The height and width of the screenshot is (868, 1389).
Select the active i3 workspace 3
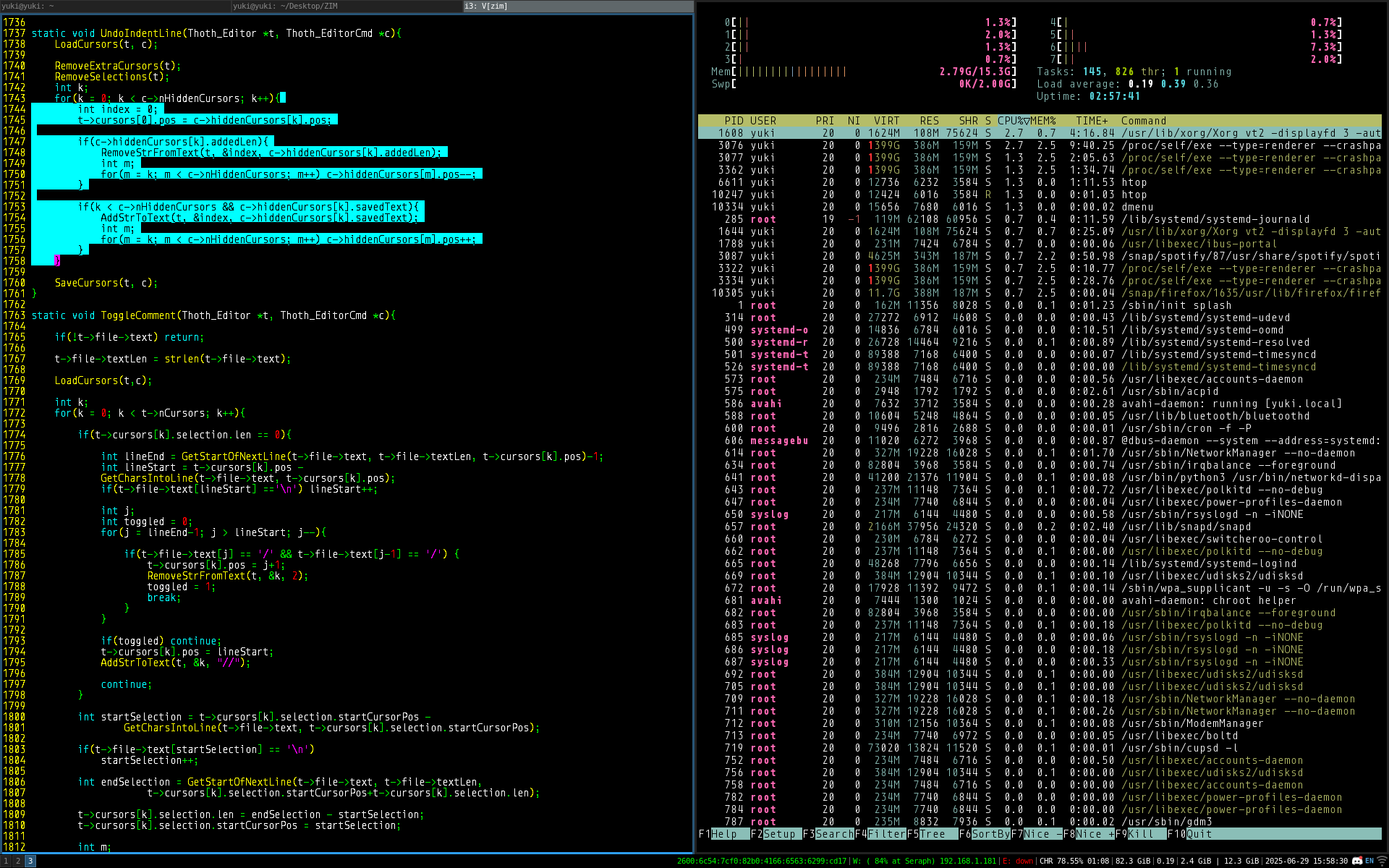(30, 861)
